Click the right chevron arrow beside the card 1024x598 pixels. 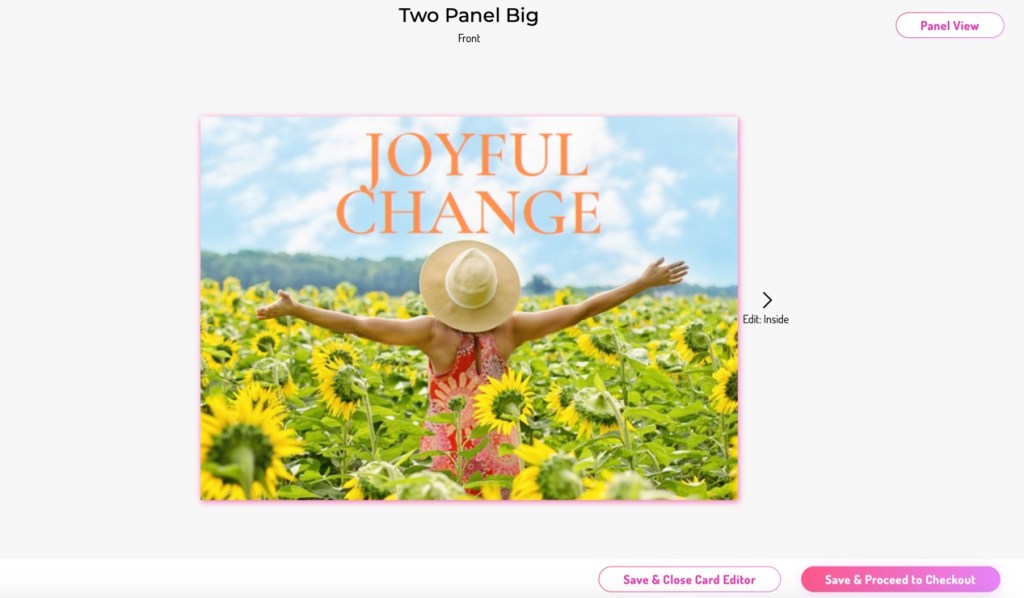(x=767, y=300)
